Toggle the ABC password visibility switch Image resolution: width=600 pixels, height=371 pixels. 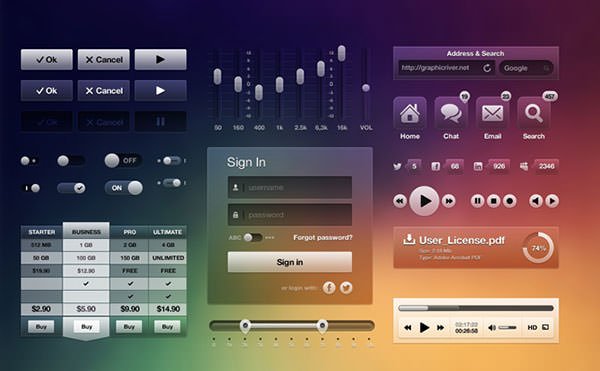pyautogui.click(x=253, y=238)
